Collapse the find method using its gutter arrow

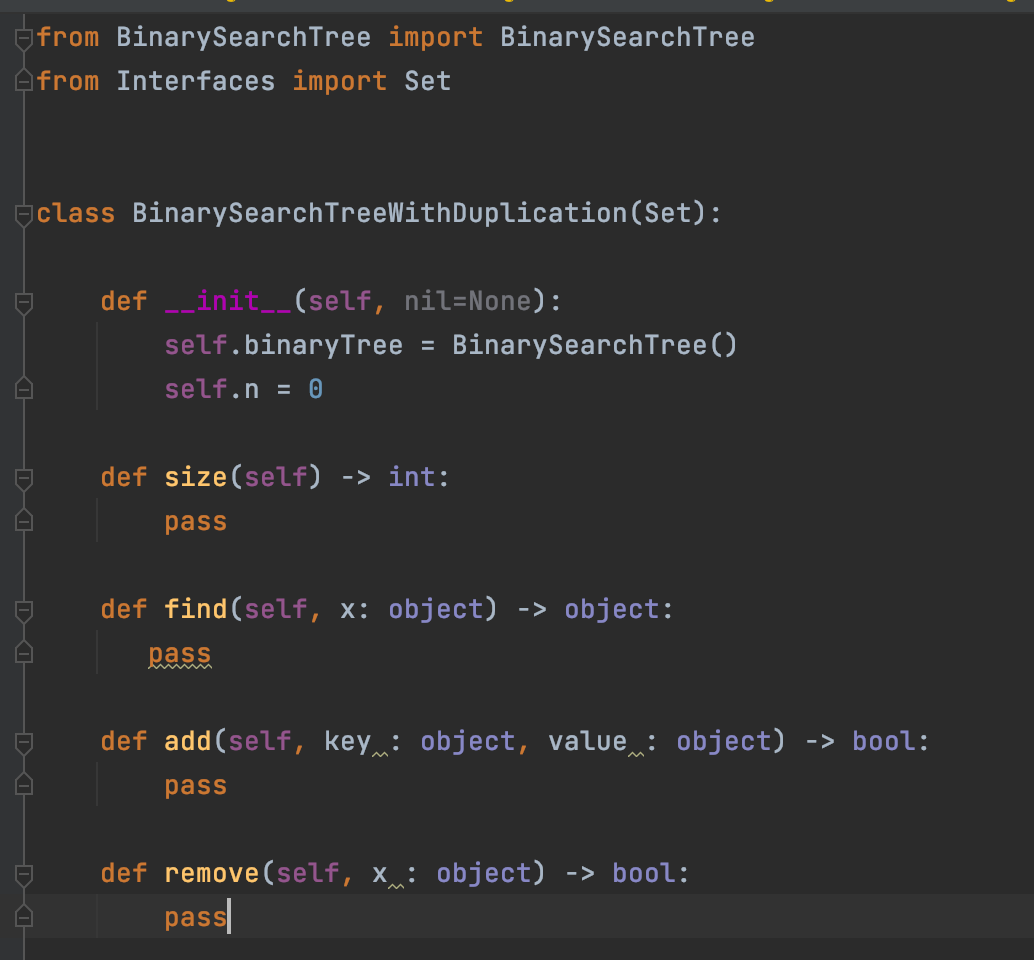coord(22,609)
